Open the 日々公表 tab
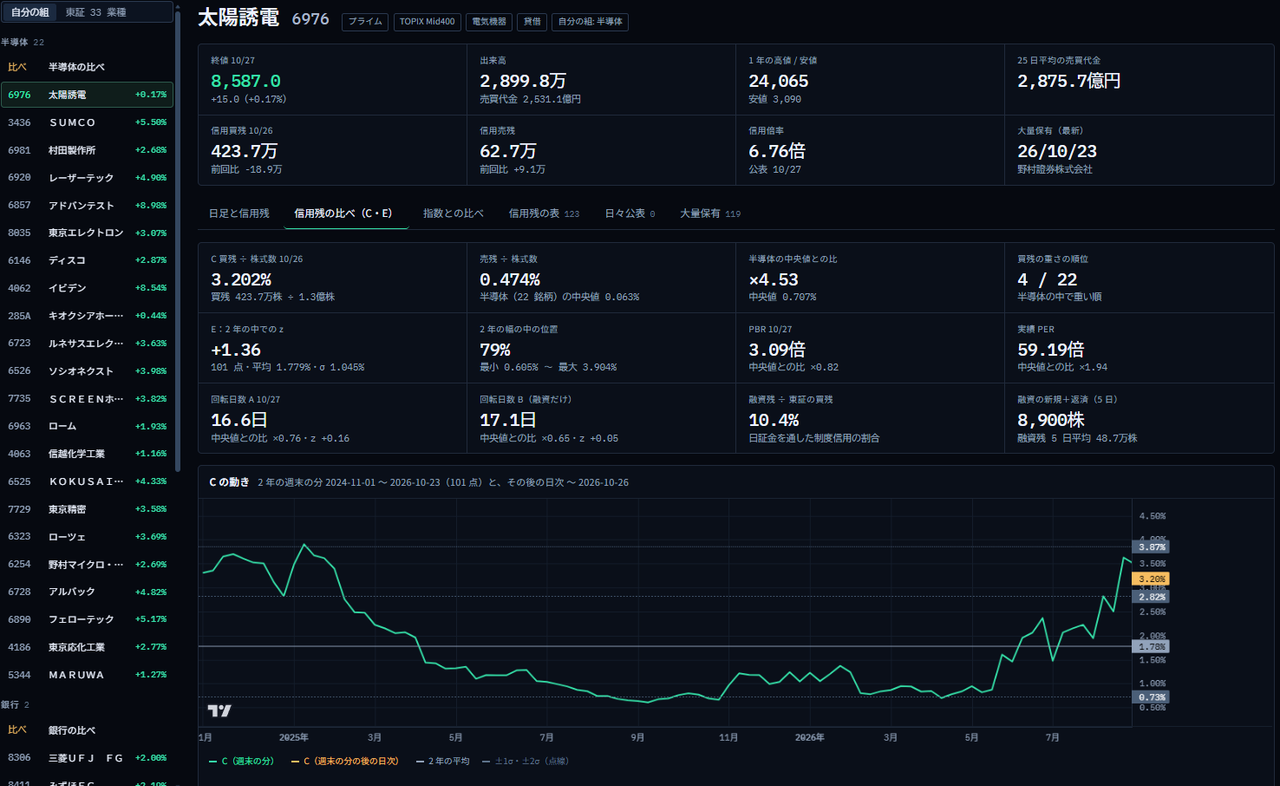The height and width of the screenshot is (786, 1280). [630, 213]
